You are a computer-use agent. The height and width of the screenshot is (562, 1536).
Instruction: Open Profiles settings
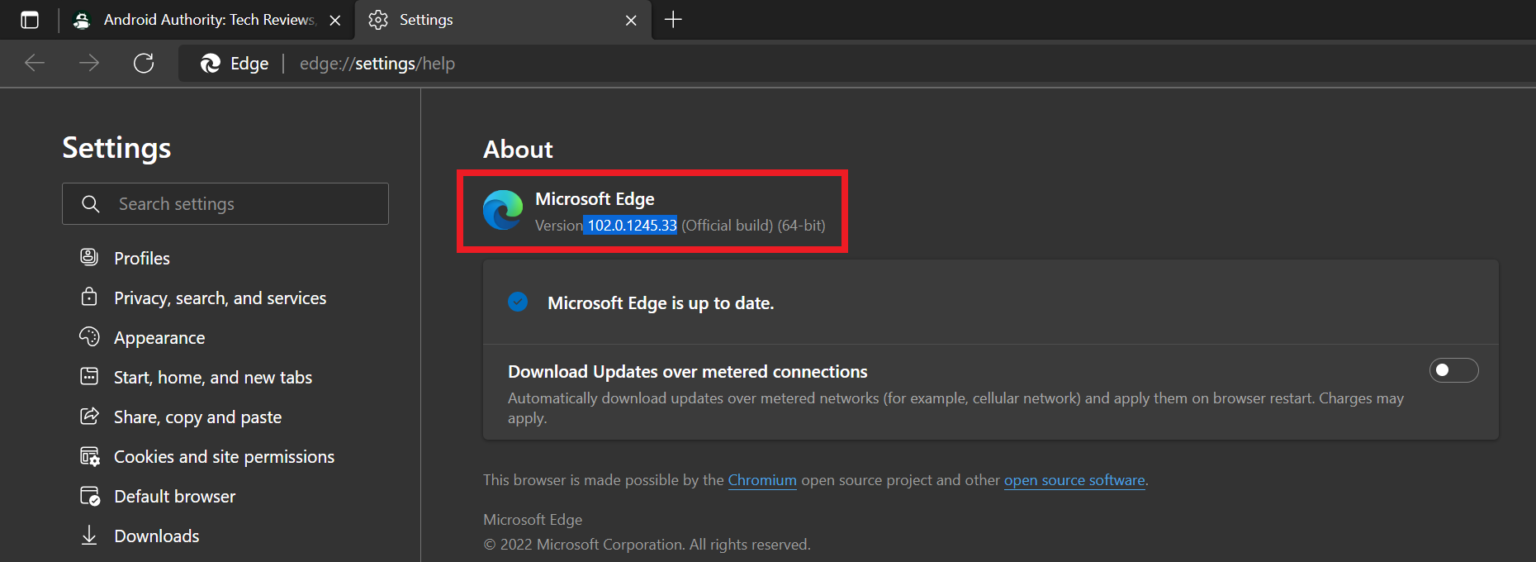click(x=142, y=258)
